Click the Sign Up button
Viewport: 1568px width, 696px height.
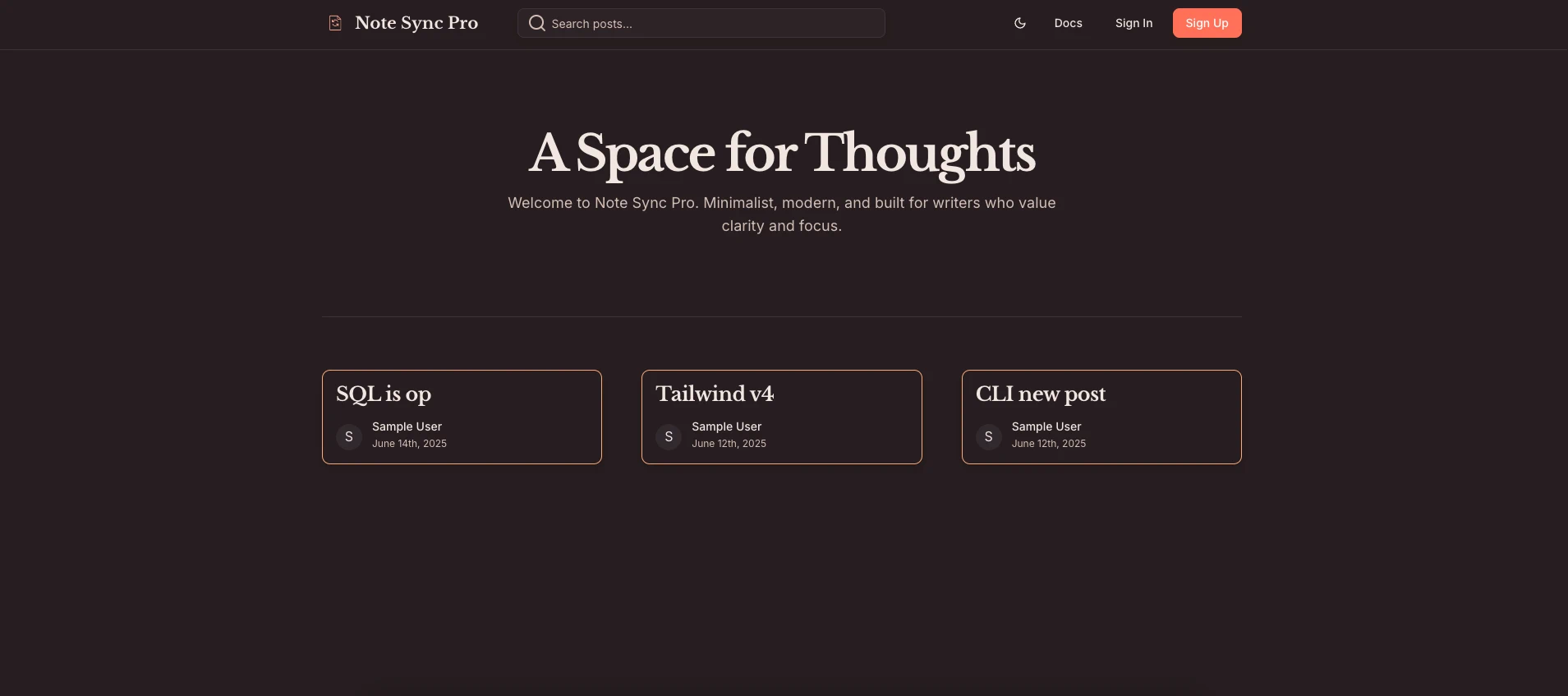click(x=1207, y=23)
